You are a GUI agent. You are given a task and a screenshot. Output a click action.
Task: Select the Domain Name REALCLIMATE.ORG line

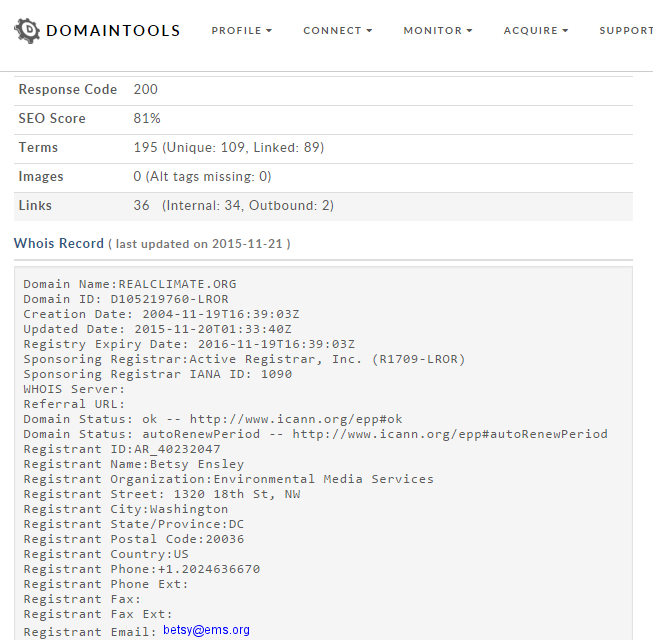pos(130,284)
